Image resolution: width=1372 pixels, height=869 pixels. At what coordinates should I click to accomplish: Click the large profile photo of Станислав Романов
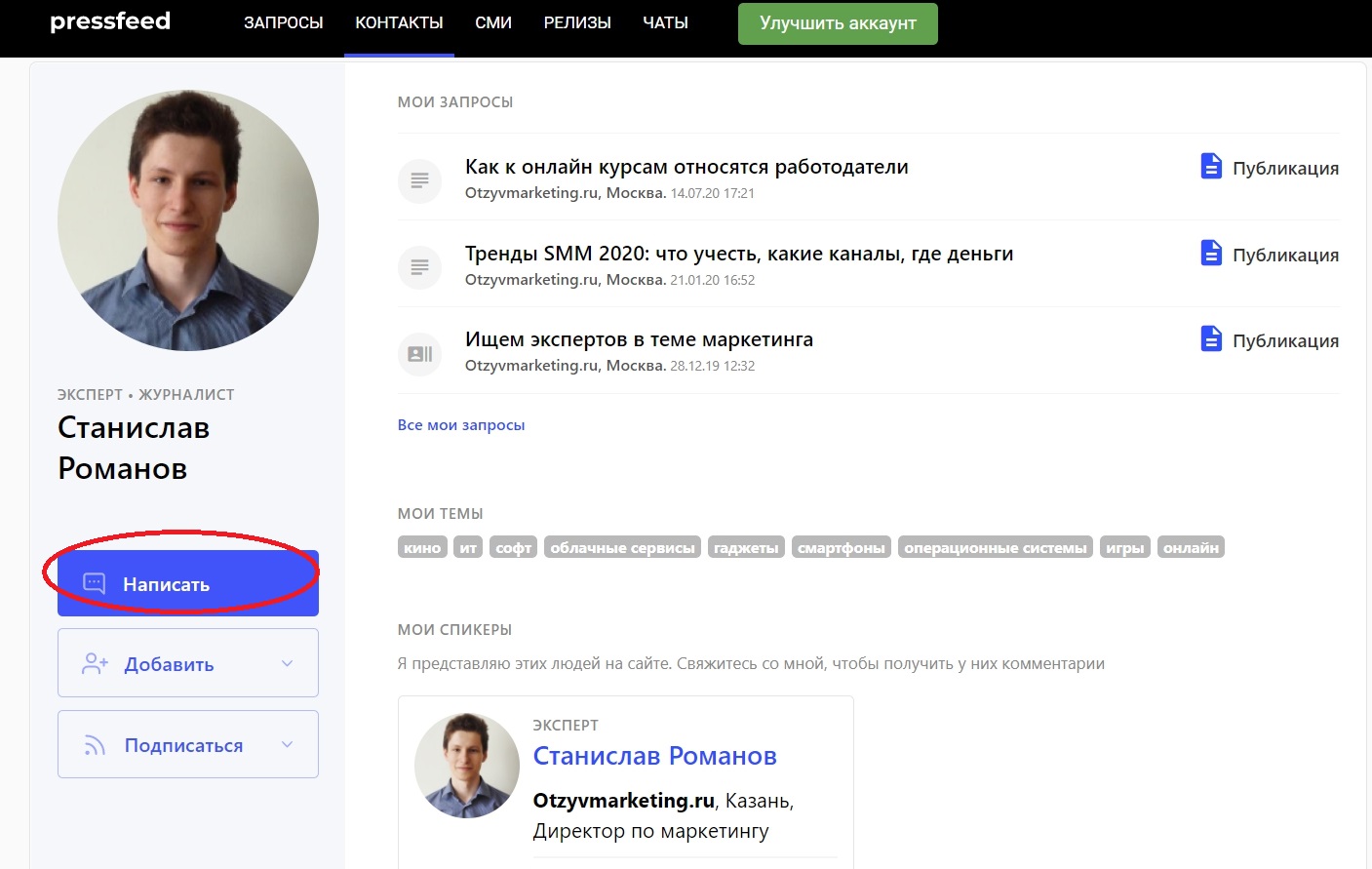pyautogui.click(x=188, y=220)
